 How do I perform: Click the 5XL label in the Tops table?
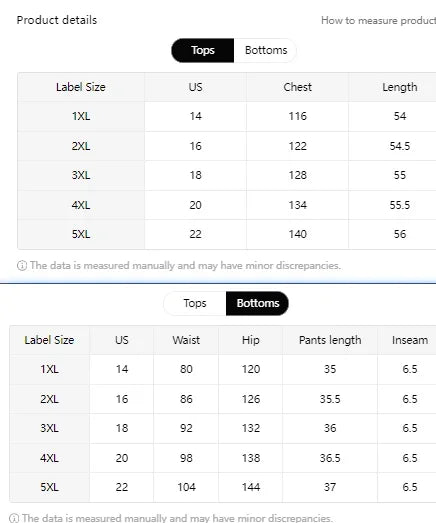(81, 234)
